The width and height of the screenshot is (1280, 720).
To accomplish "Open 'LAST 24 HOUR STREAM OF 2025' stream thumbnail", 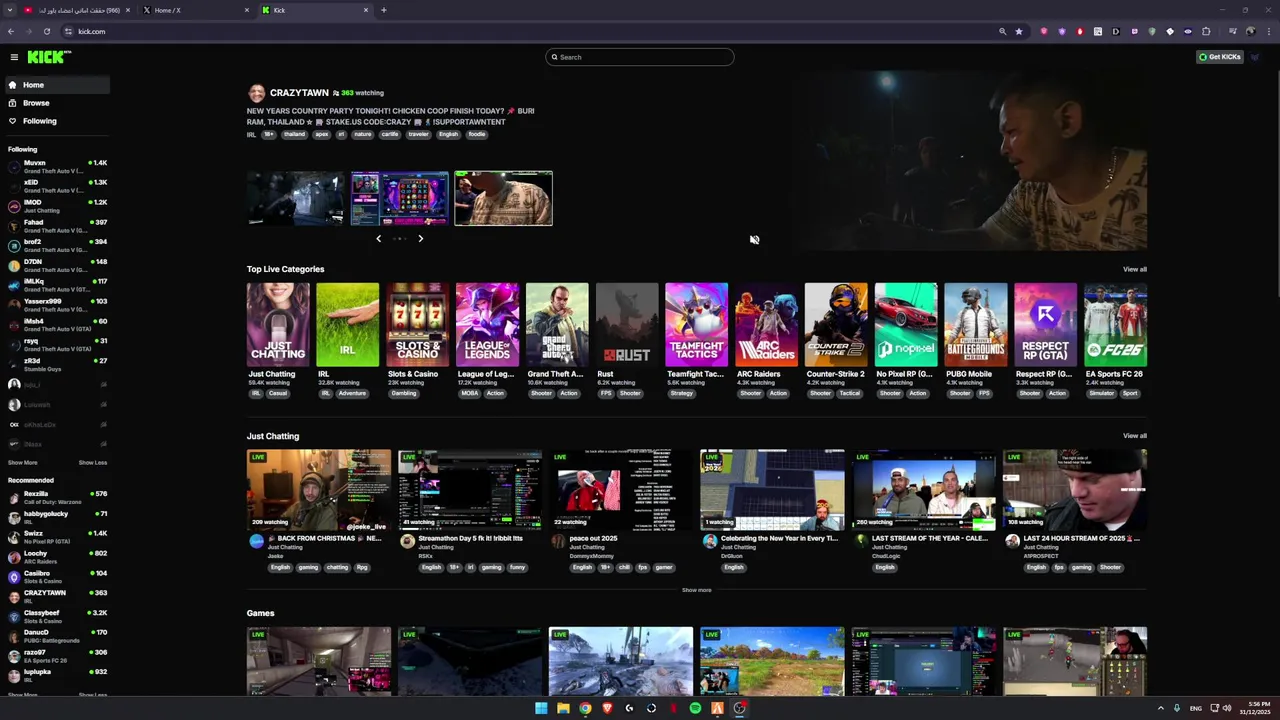I will 1075,490.
